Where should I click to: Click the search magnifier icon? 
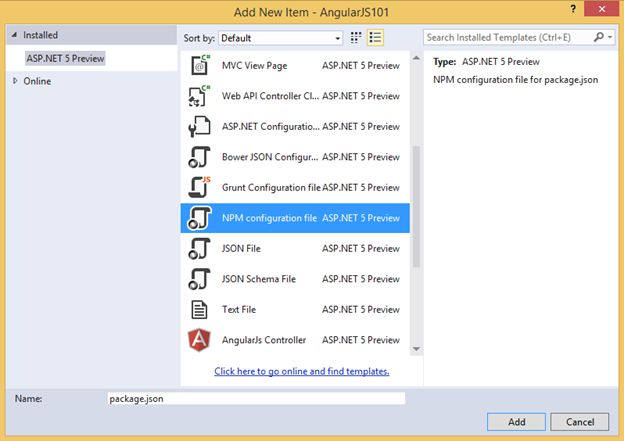click(x=598, y=37)
